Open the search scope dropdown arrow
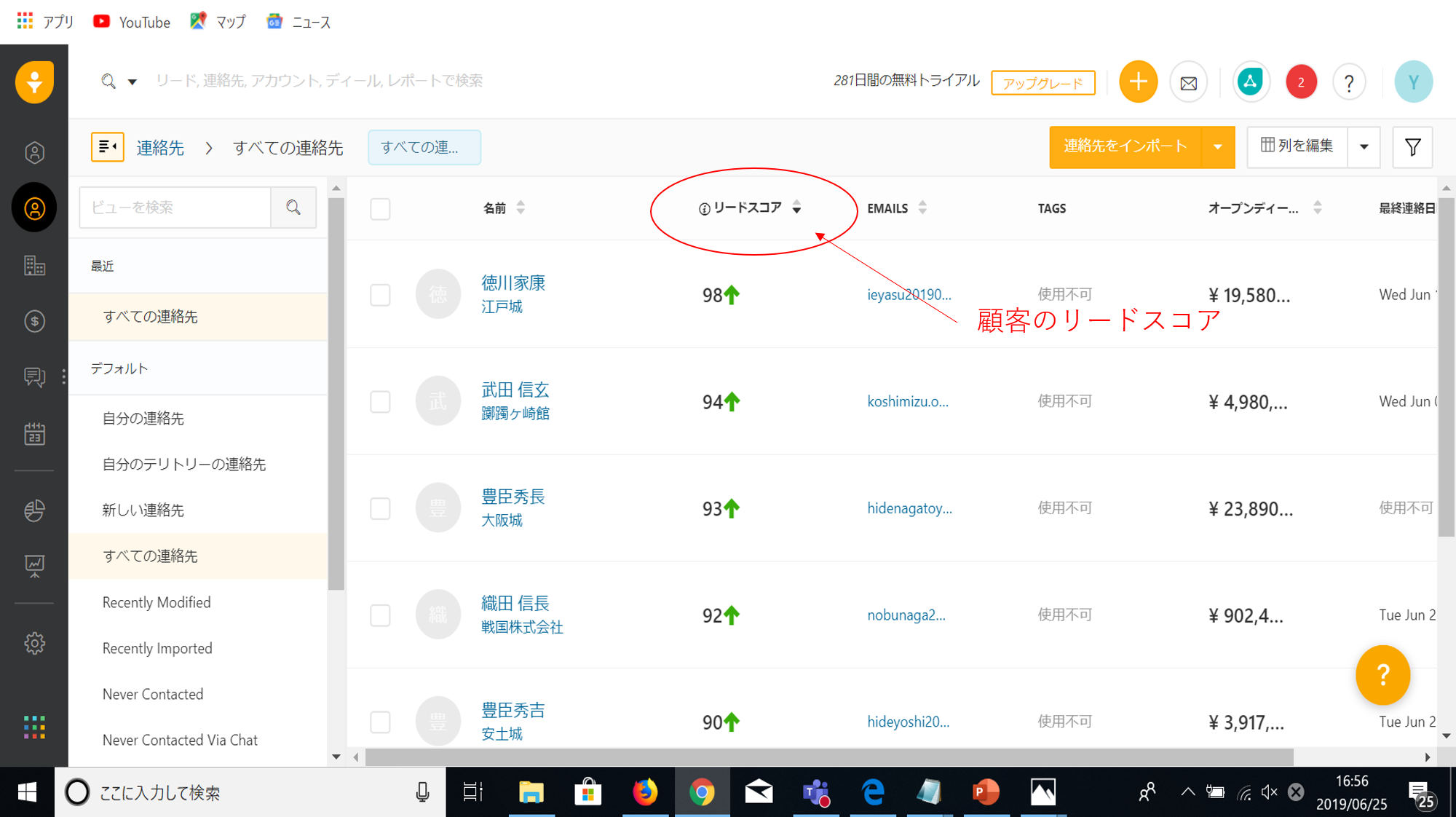This screenshot has width=1456, height=817. 132,82
